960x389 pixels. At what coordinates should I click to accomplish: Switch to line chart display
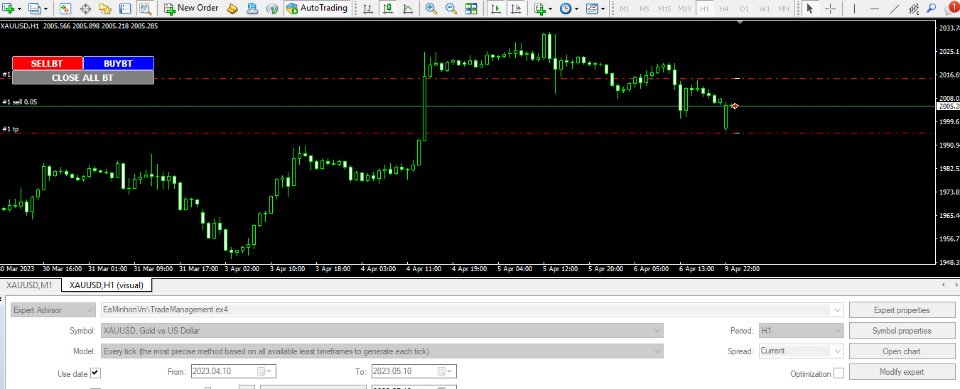(407, 9)
